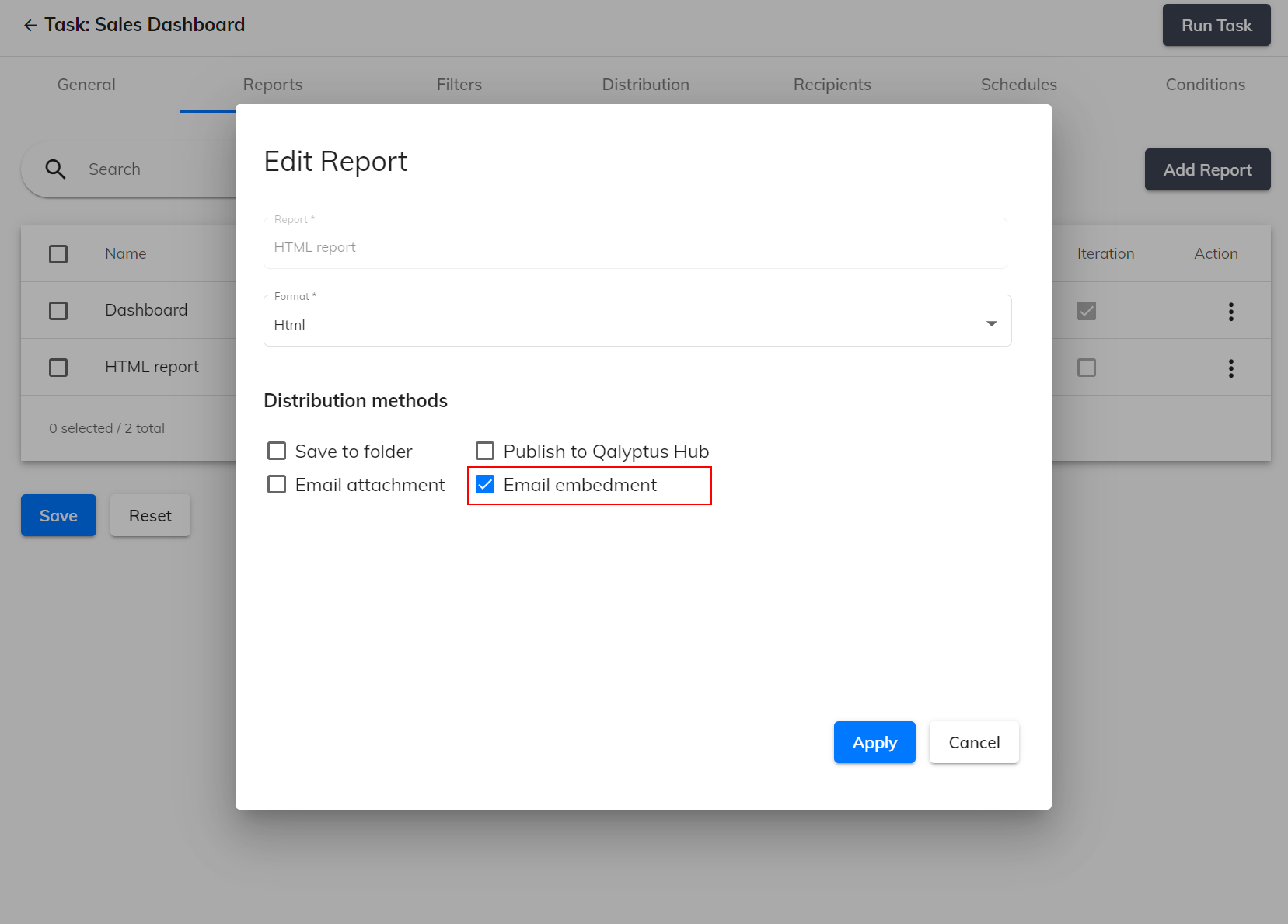Screen dimensions: 1288x924
Task: Switch to the General tab
Action: (x=86, y=84)
